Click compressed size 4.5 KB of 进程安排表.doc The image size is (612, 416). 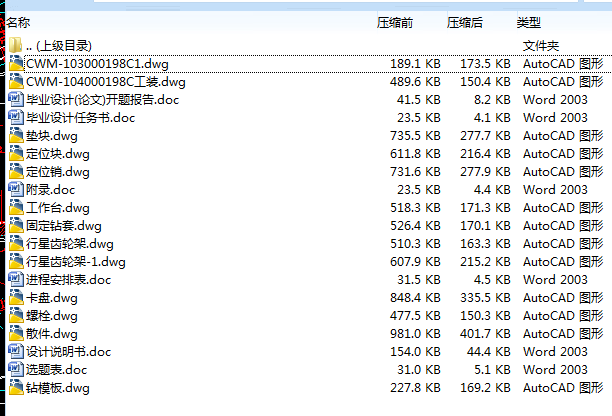click(x=492, y=280)
